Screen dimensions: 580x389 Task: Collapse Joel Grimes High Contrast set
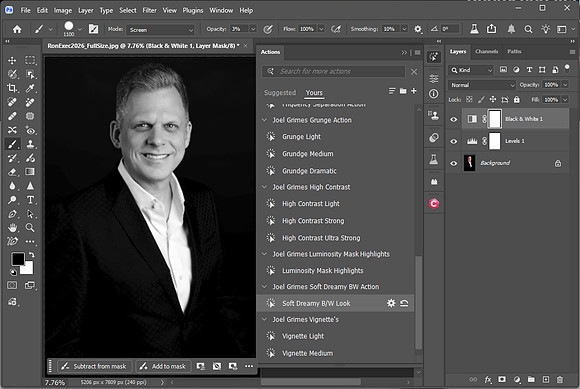[x=264, y=187]
